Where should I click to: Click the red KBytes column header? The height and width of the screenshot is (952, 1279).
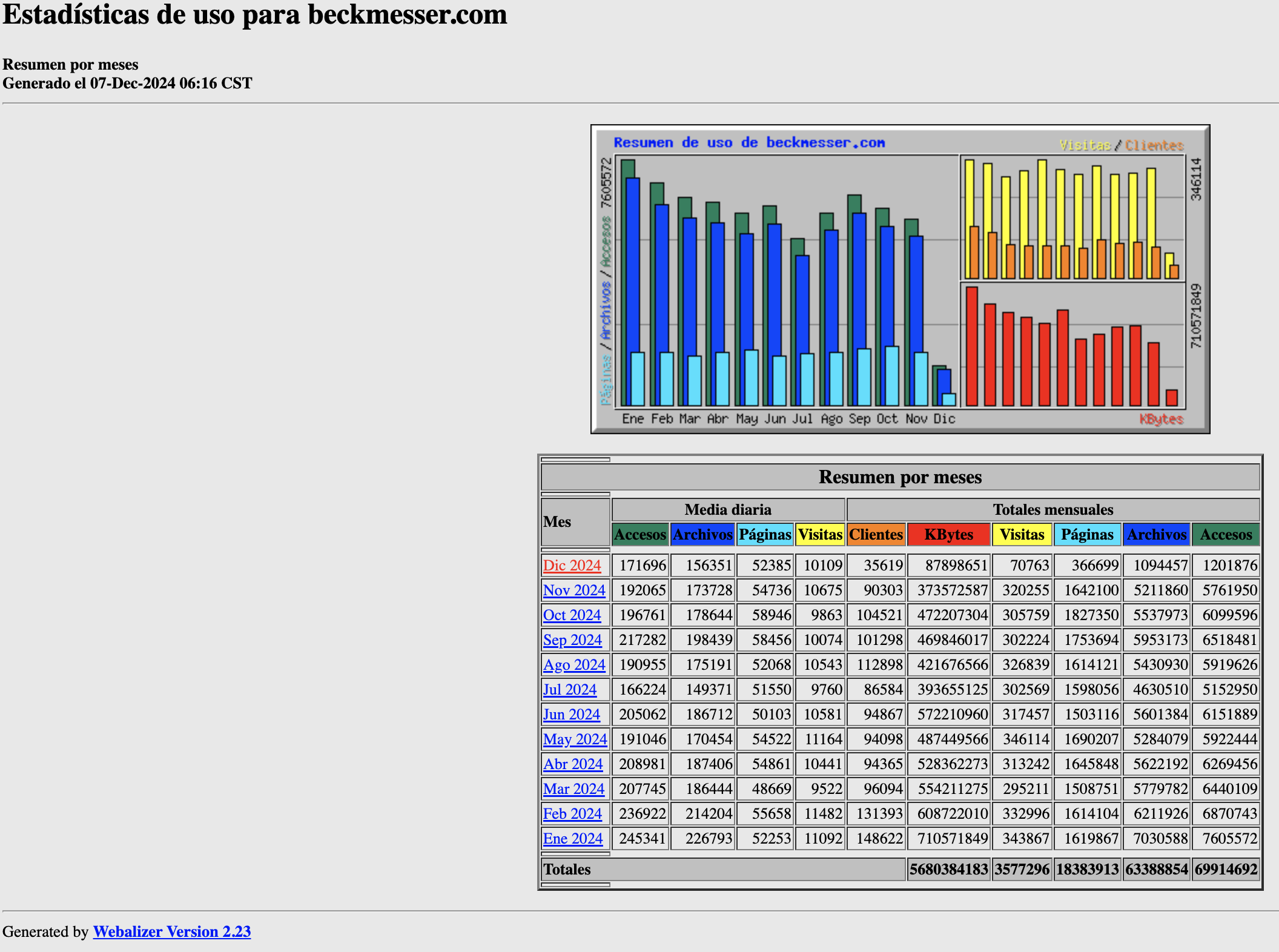pyautogui.click(x=948, y=535)
